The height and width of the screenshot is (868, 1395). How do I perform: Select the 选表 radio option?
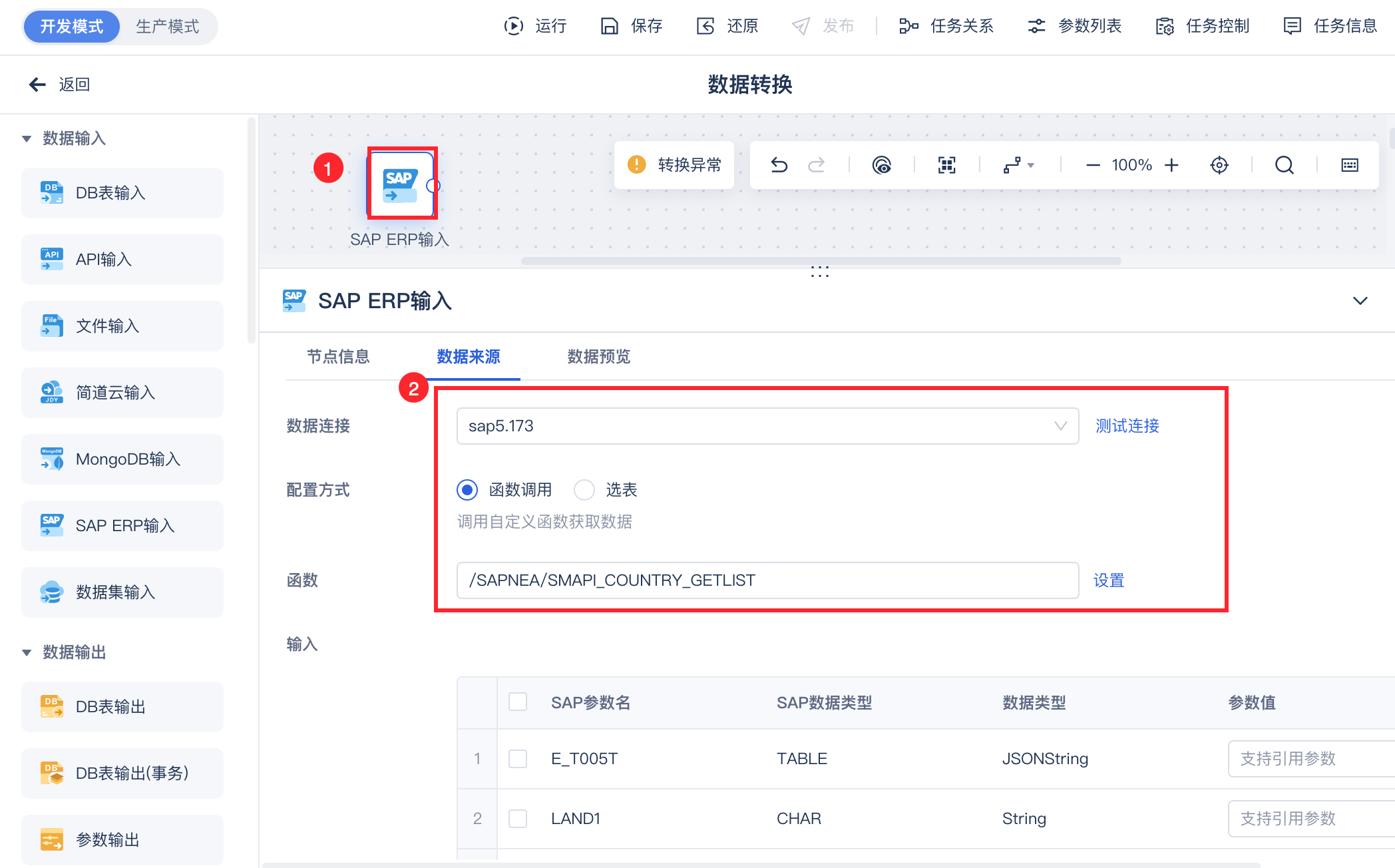tap(584, 490)
